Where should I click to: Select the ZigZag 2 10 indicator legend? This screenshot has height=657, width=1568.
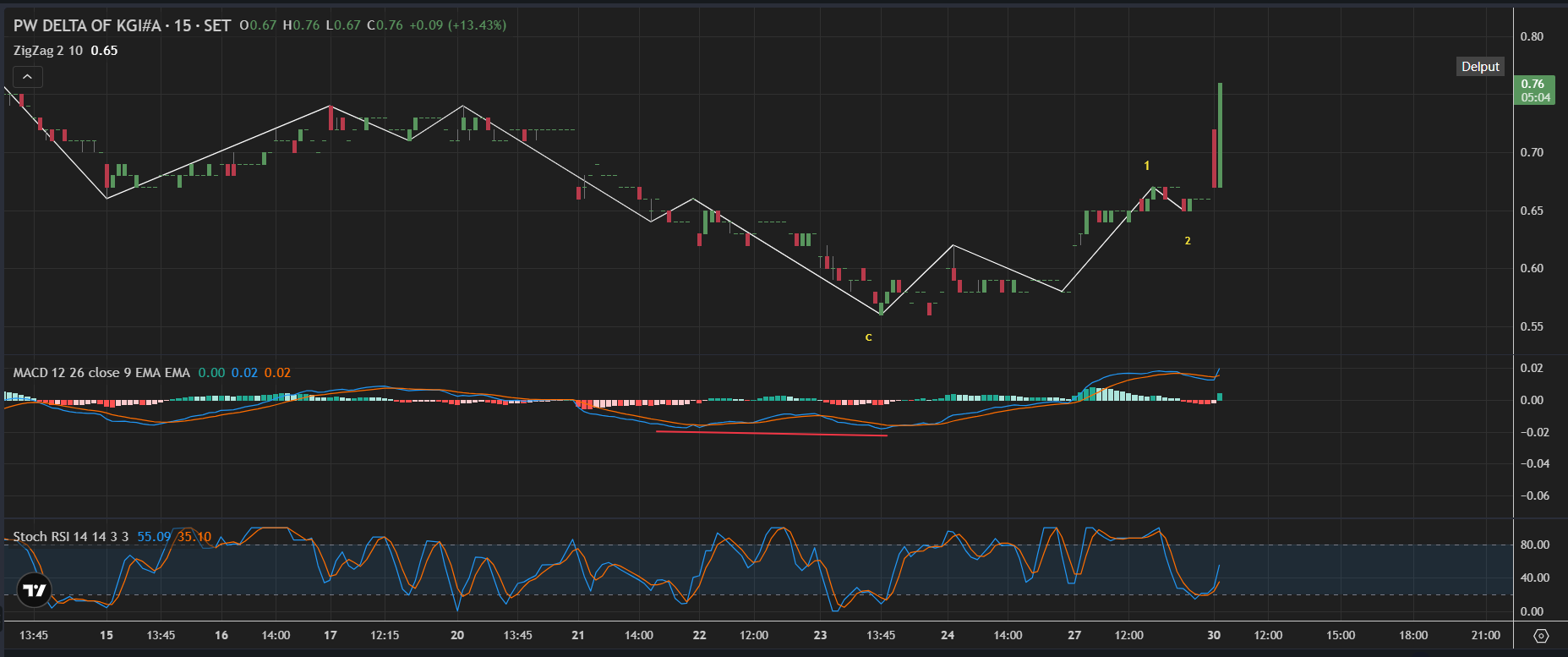(x=48, y=51)
